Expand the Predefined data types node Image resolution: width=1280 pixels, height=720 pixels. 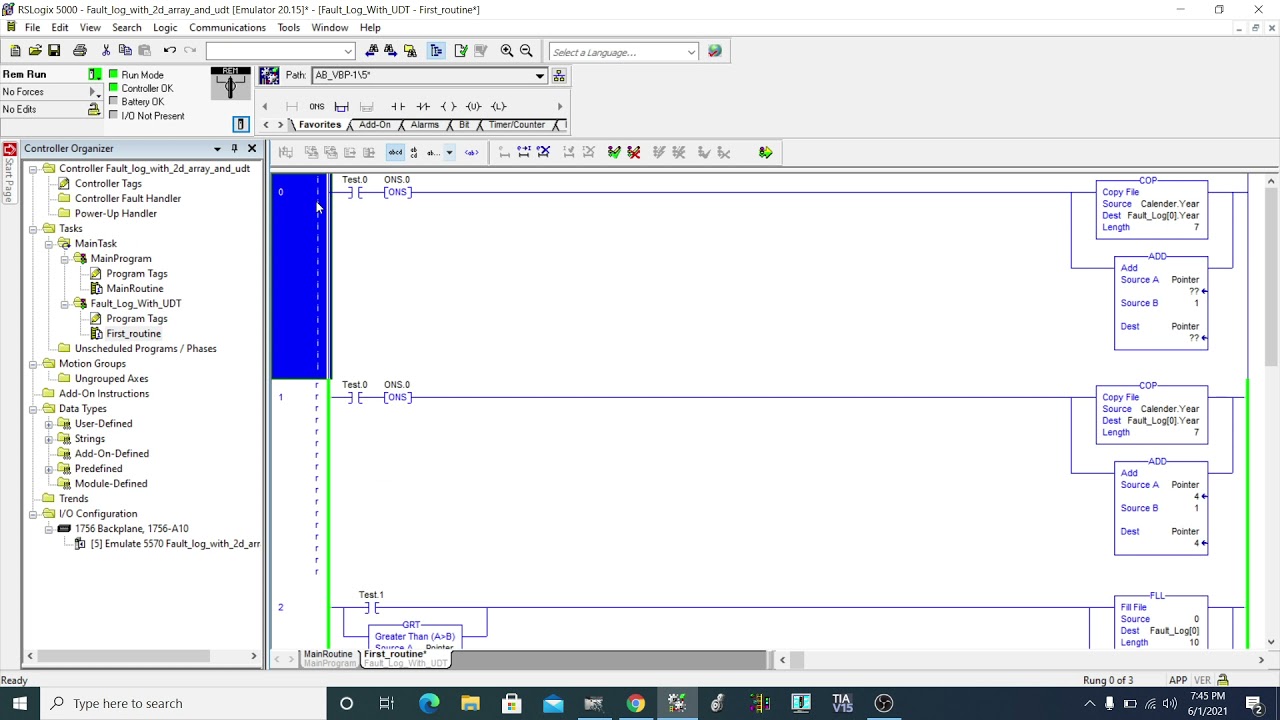[x=49, y=469]
